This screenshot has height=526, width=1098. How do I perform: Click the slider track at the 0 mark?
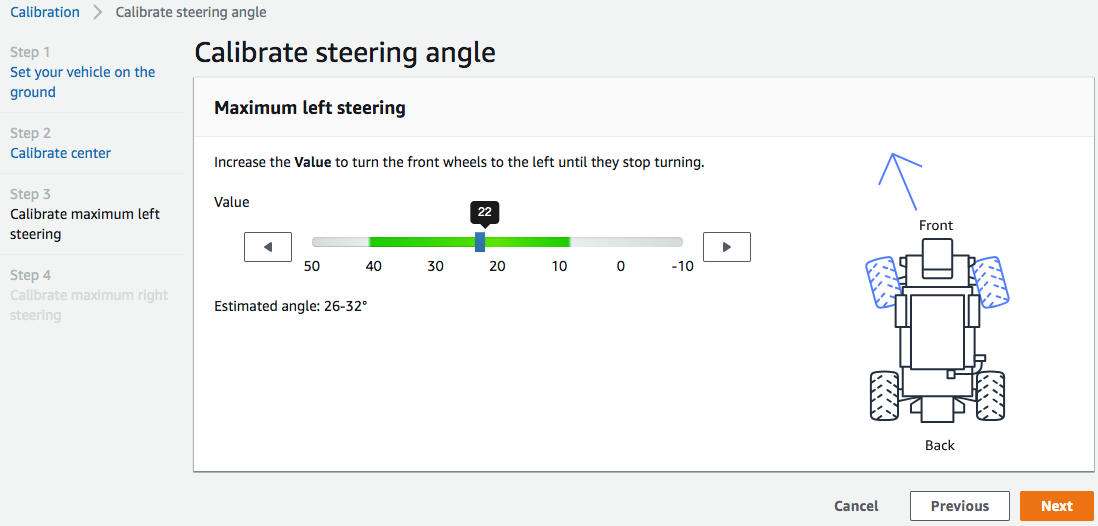[621, 242]
